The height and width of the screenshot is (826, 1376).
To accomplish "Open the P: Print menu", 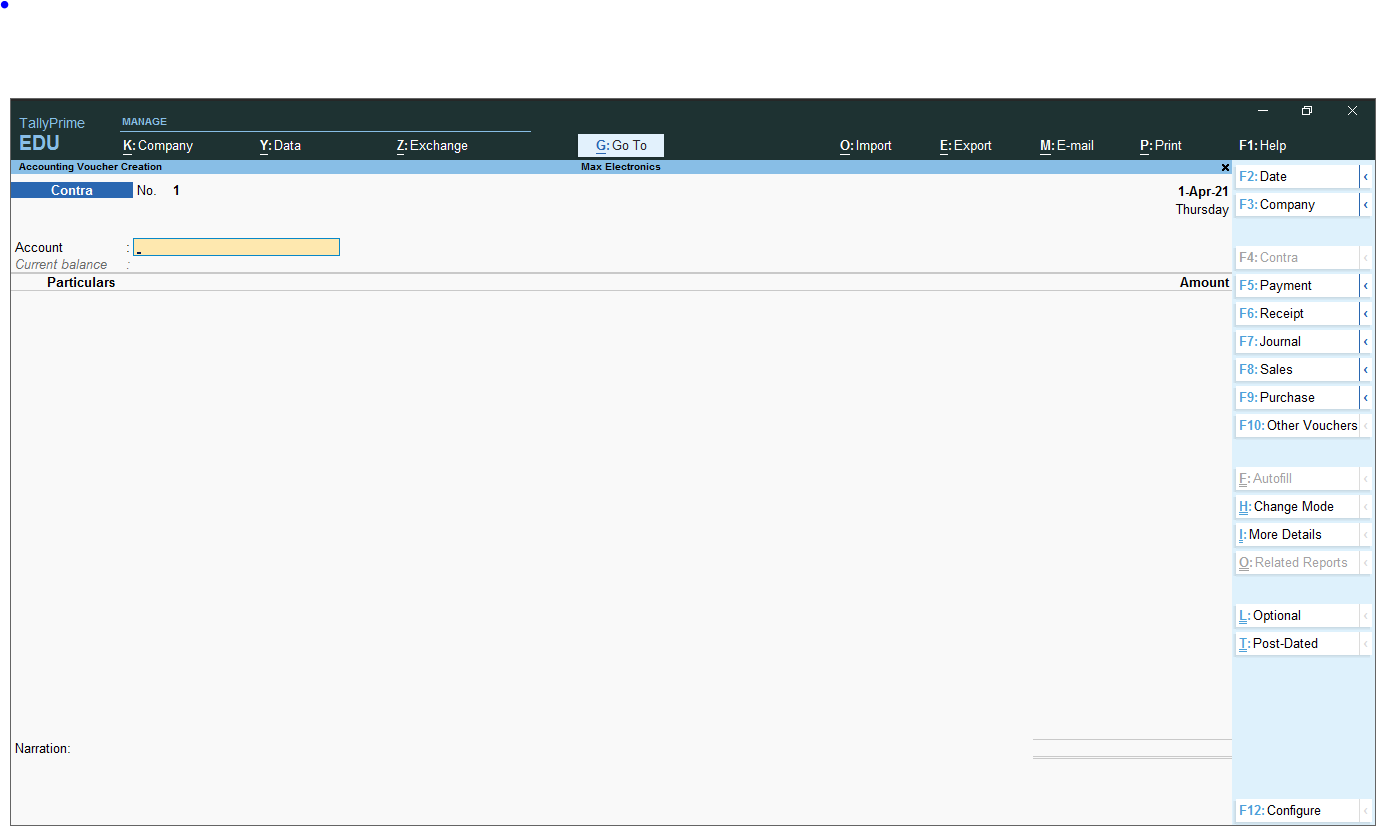I will click(x=1161, y=145).
